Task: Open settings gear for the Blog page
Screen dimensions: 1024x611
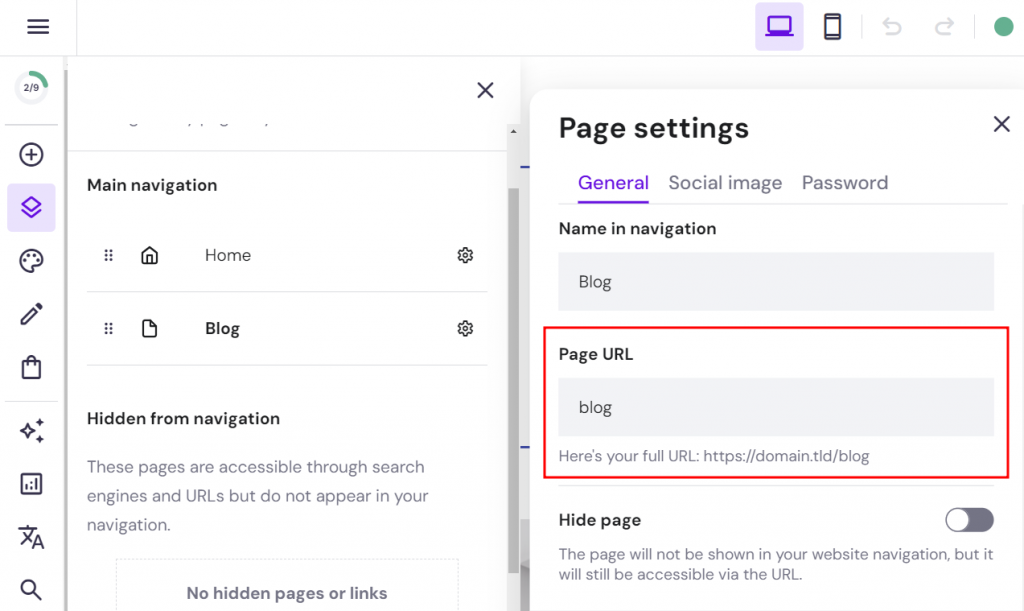Action: click(465, 328)
